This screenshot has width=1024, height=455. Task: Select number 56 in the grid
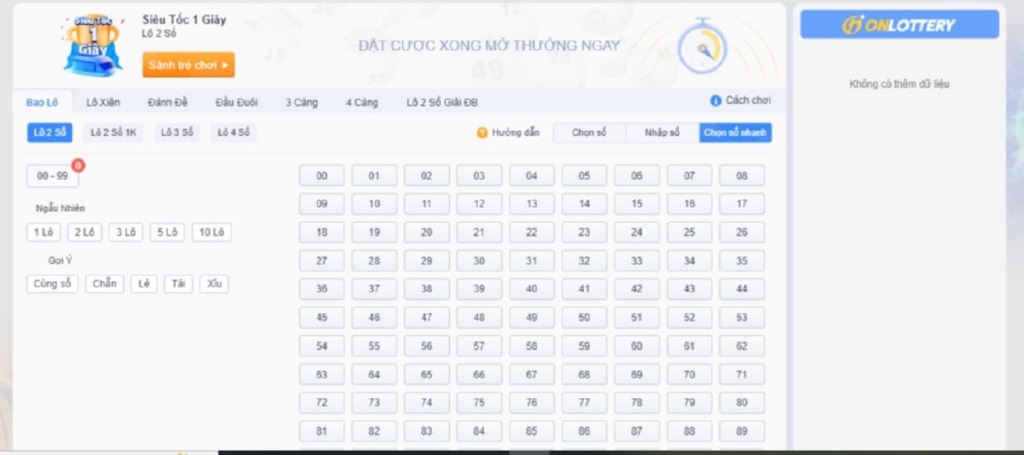pyautogui.click(x=426, y=346)
